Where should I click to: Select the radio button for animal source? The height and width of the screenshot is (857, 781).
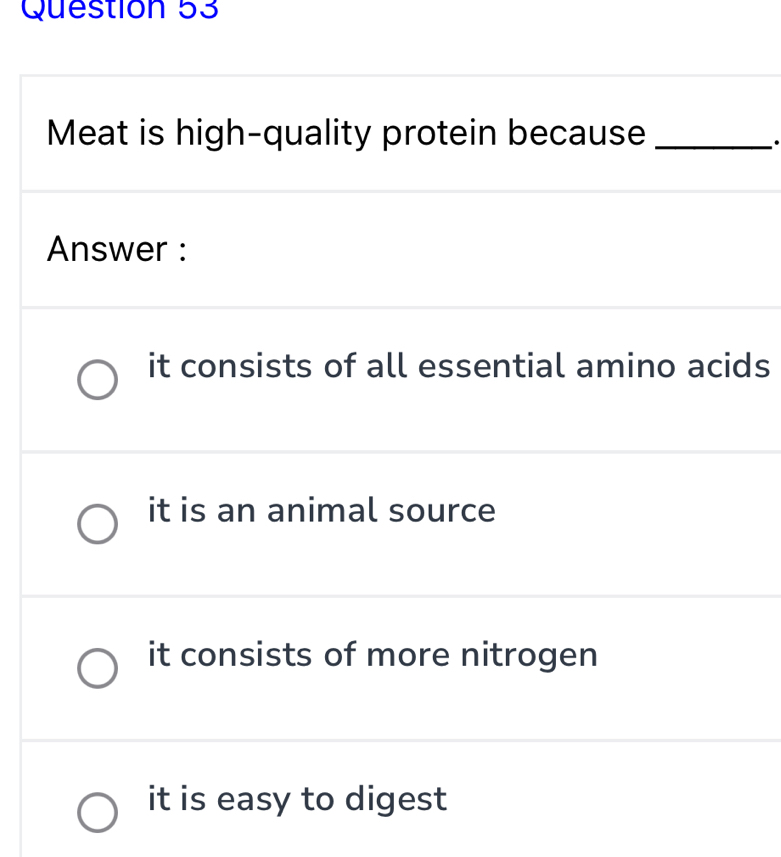coord(97,524)
